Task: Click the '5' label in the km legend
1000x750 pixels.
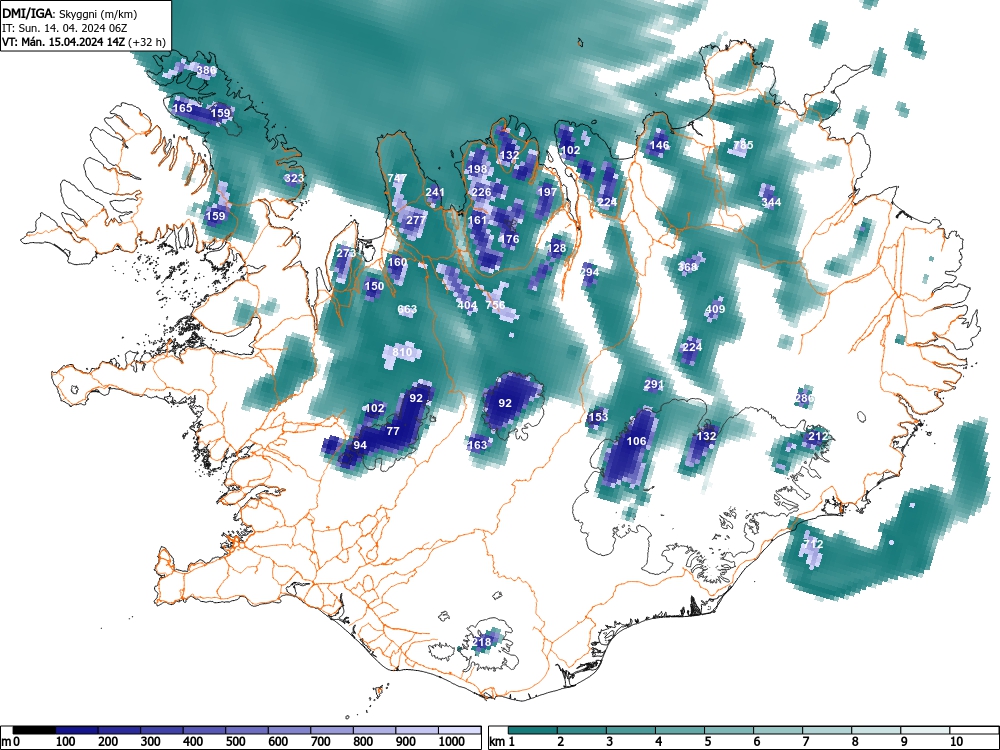Action: pyautogui.click(x=707, y=742)
